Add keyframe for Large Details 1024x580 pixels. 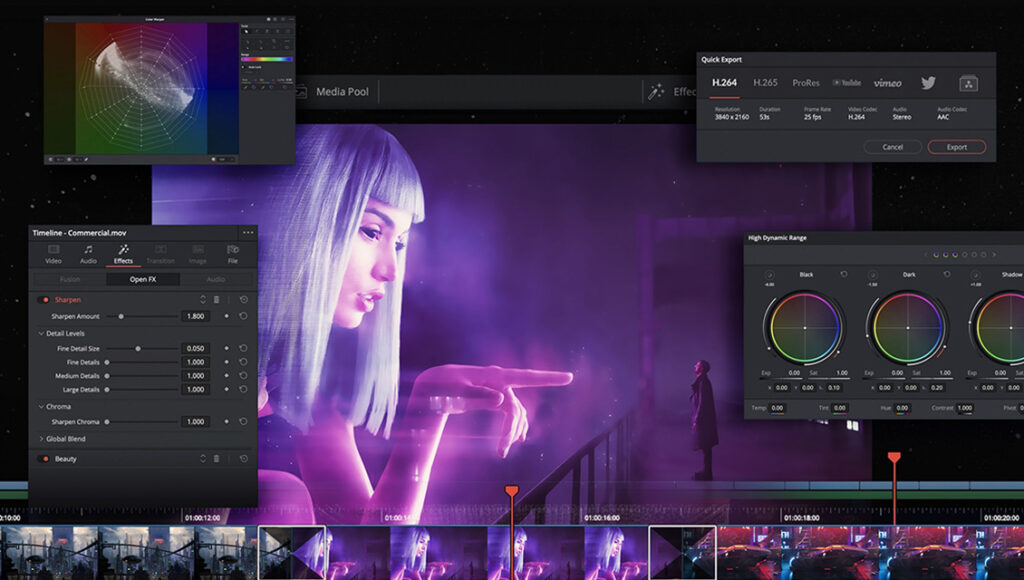pos(227,389)
